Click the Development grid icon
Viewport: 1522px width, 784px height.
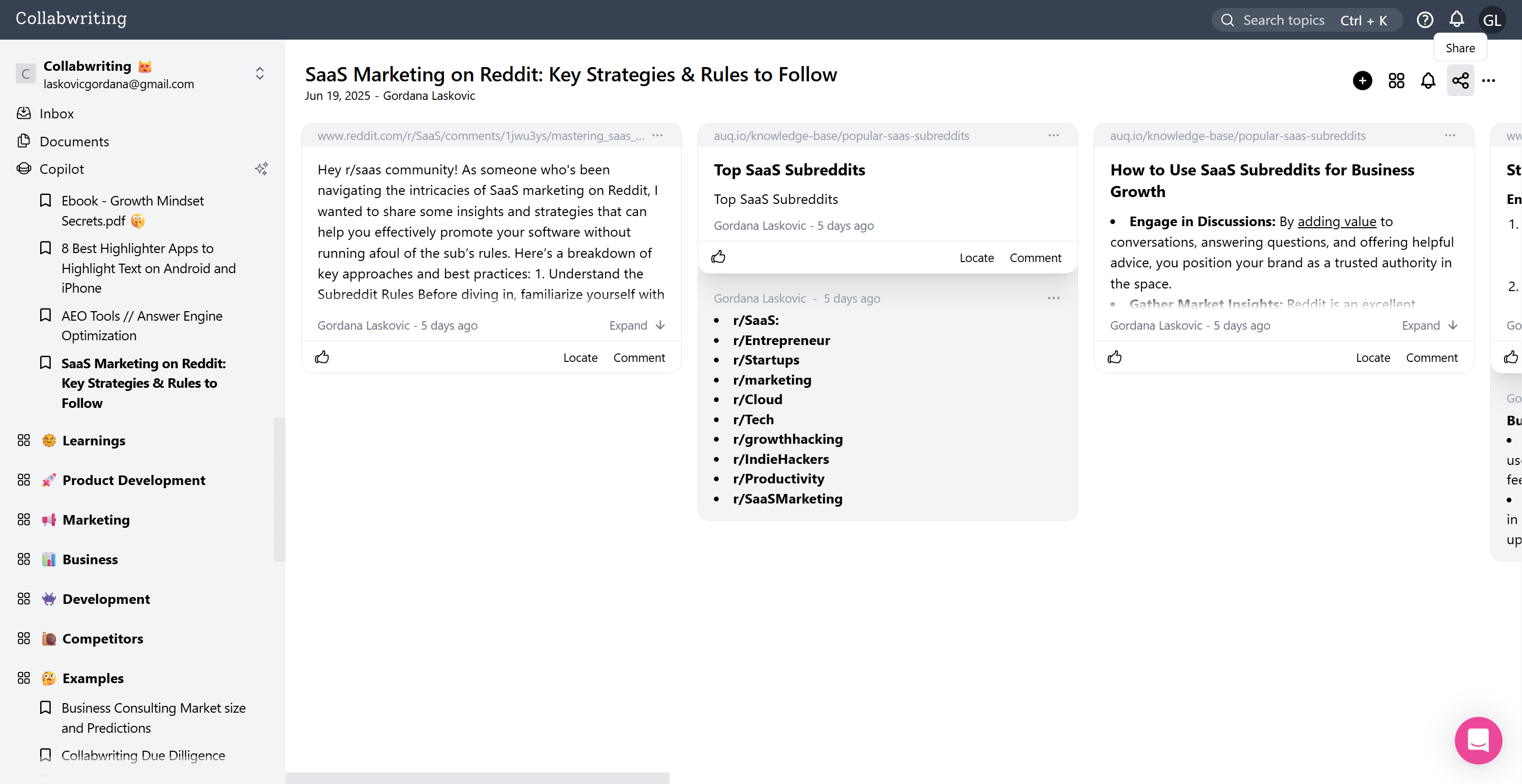coord(24,599)
